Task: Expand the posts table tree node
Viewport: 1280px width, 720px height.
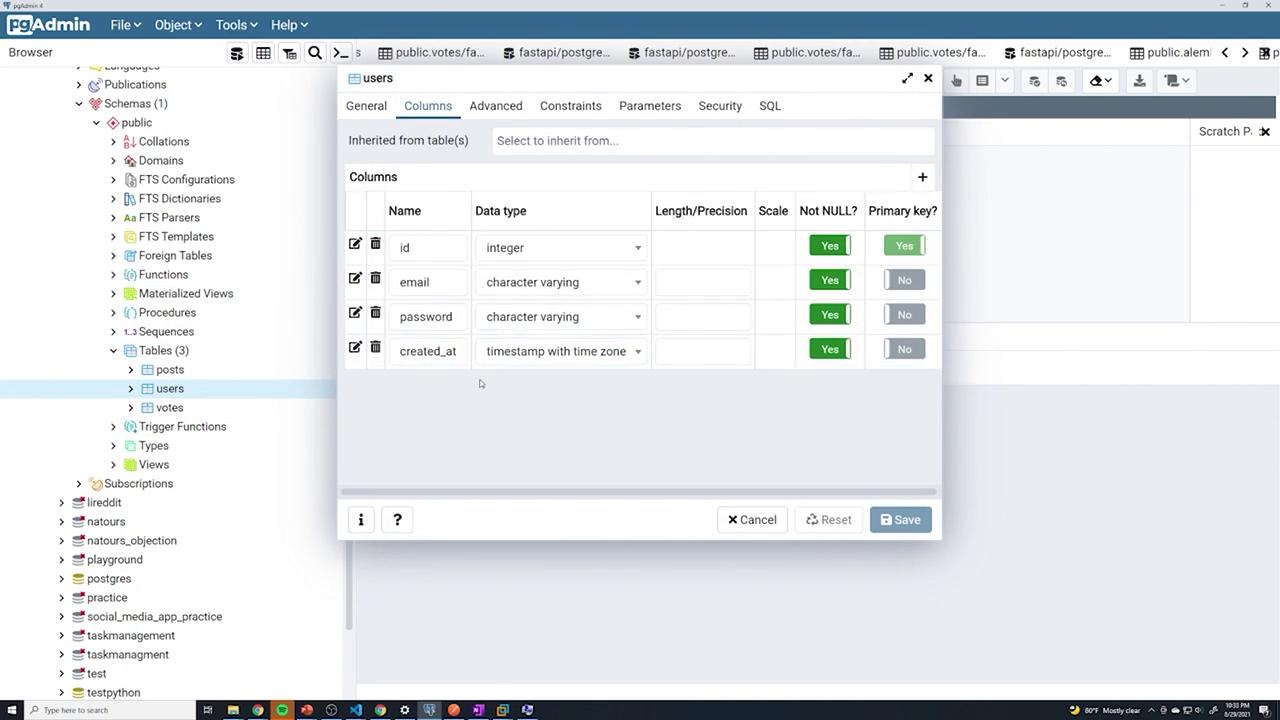Action: [x=131, y=370]
